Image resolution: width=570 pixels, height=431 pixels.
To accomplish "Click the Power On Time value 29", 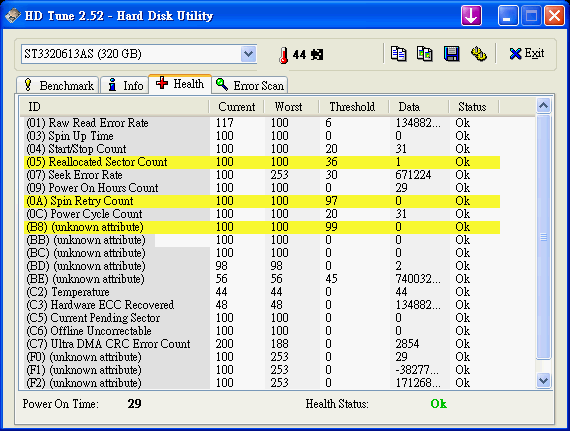I will pyautogui.click(x=134, y=404).
